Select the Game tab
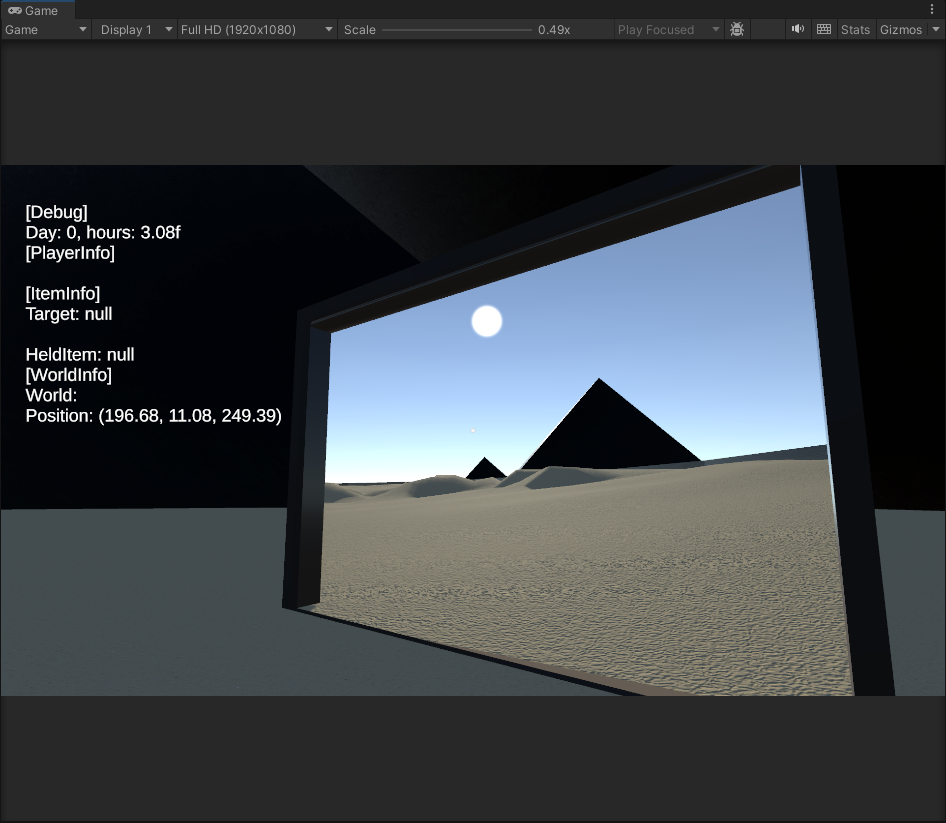Screen dimensions: 946x823 click(x=37, y=10)
